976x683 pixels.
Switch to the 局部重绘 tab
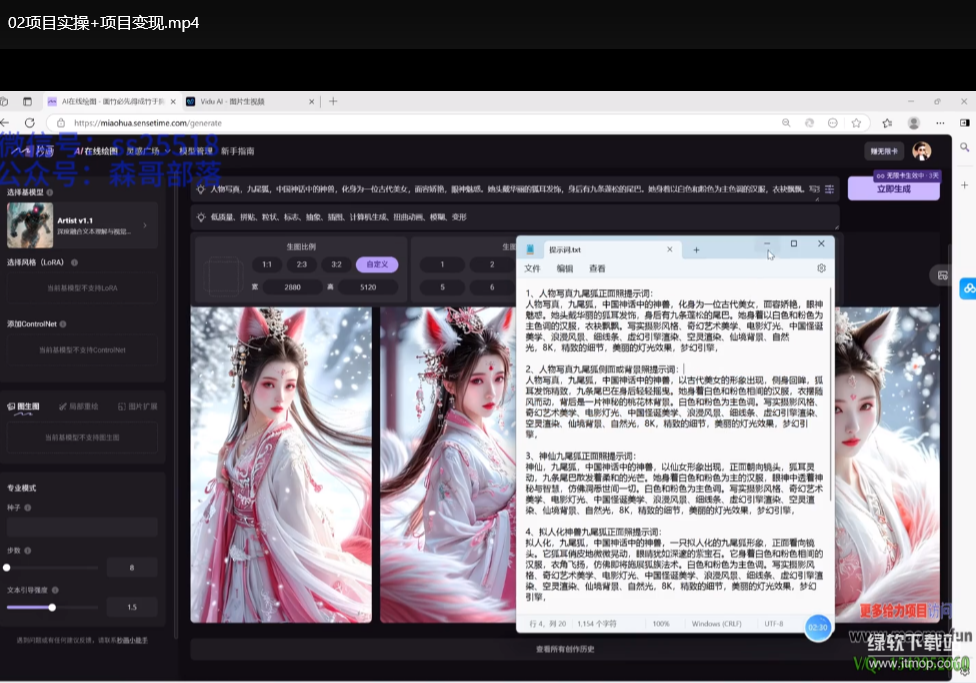(78, 407)
